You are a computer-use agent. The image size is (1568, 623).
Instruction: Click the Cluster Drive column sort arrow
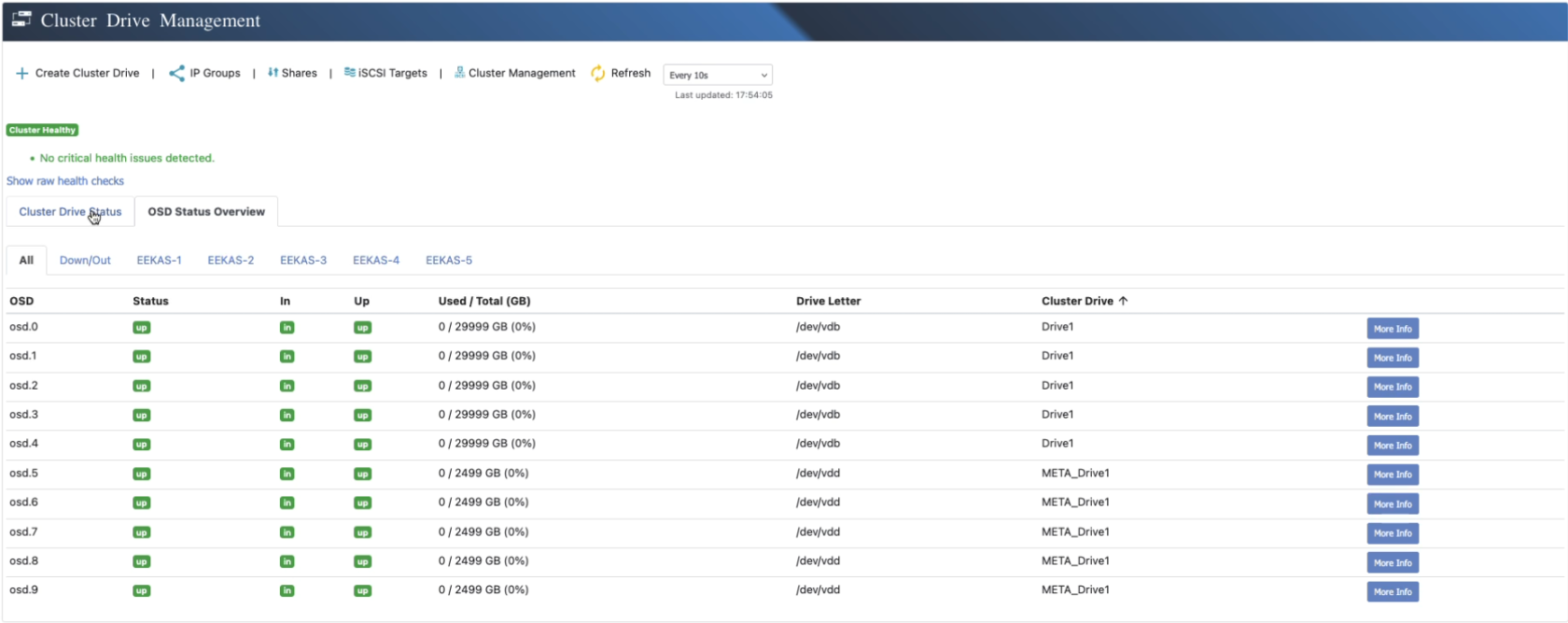point(1123,301)
